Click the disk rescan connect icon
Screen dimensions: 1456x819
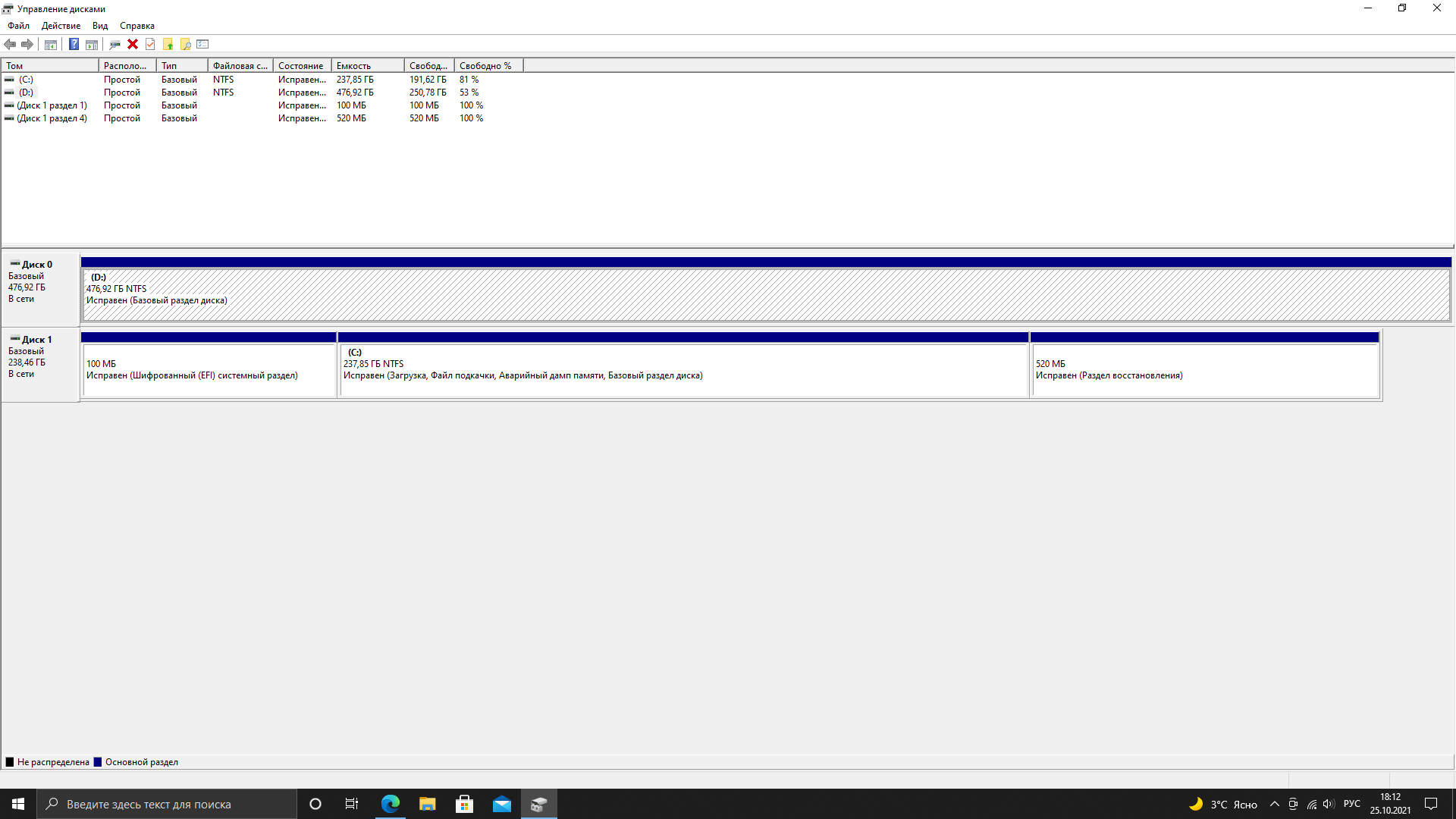pos(115,44)
